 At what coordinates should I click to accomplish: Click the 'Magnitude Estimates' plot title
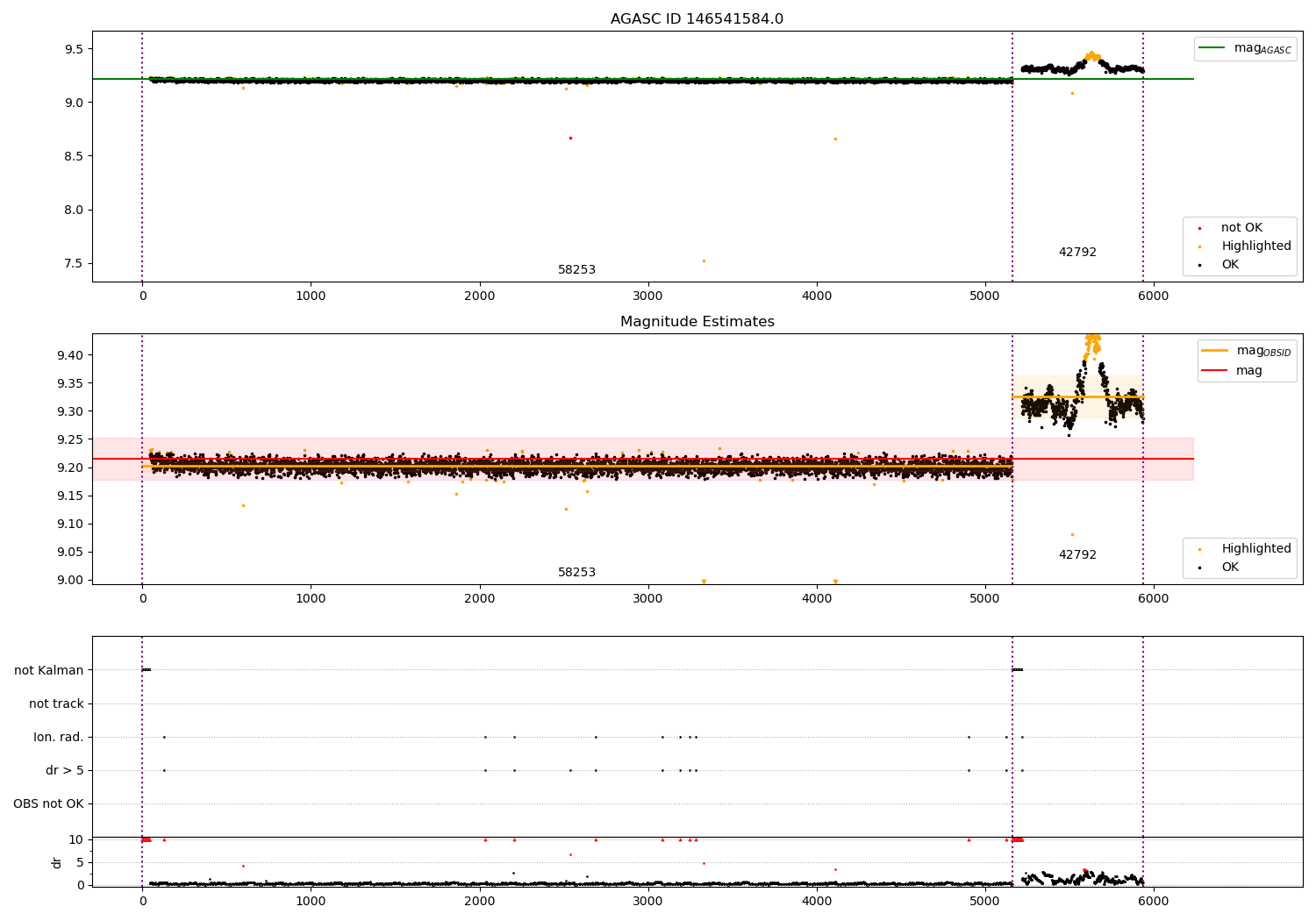click(697, 322)
